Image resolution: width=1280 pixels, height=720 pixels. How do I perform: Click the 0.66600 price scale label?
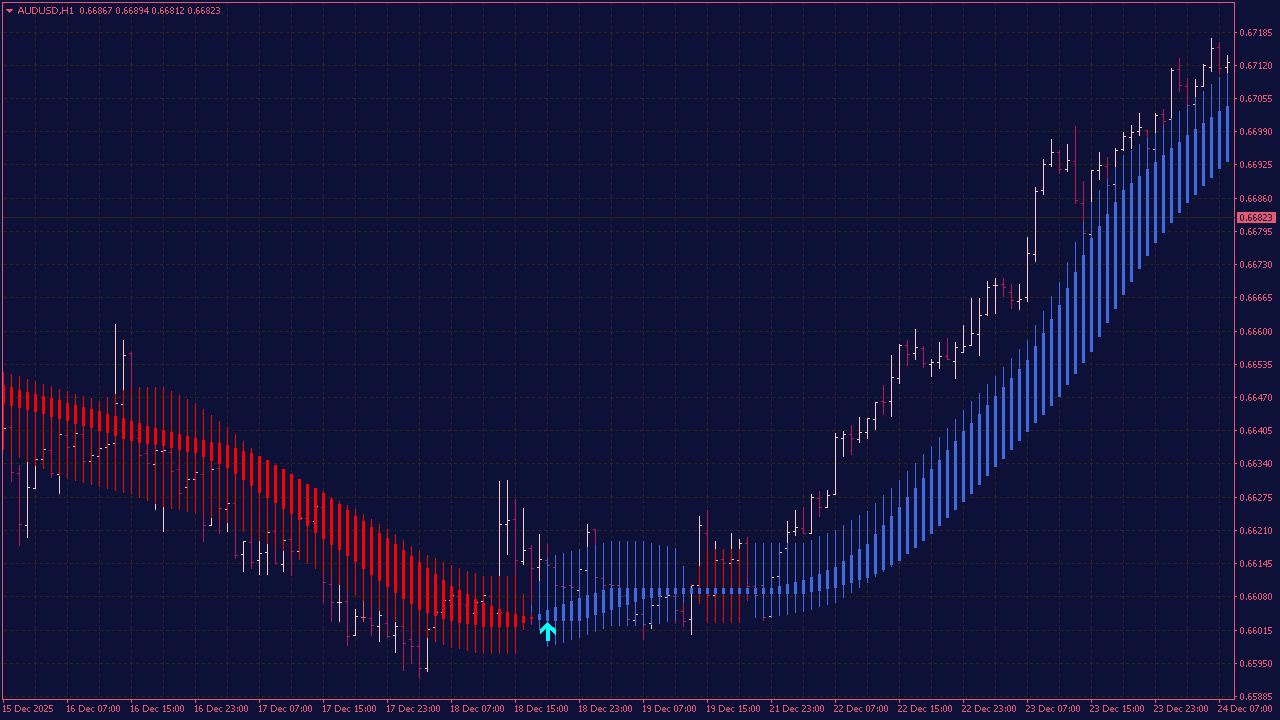pos(1255,332)
